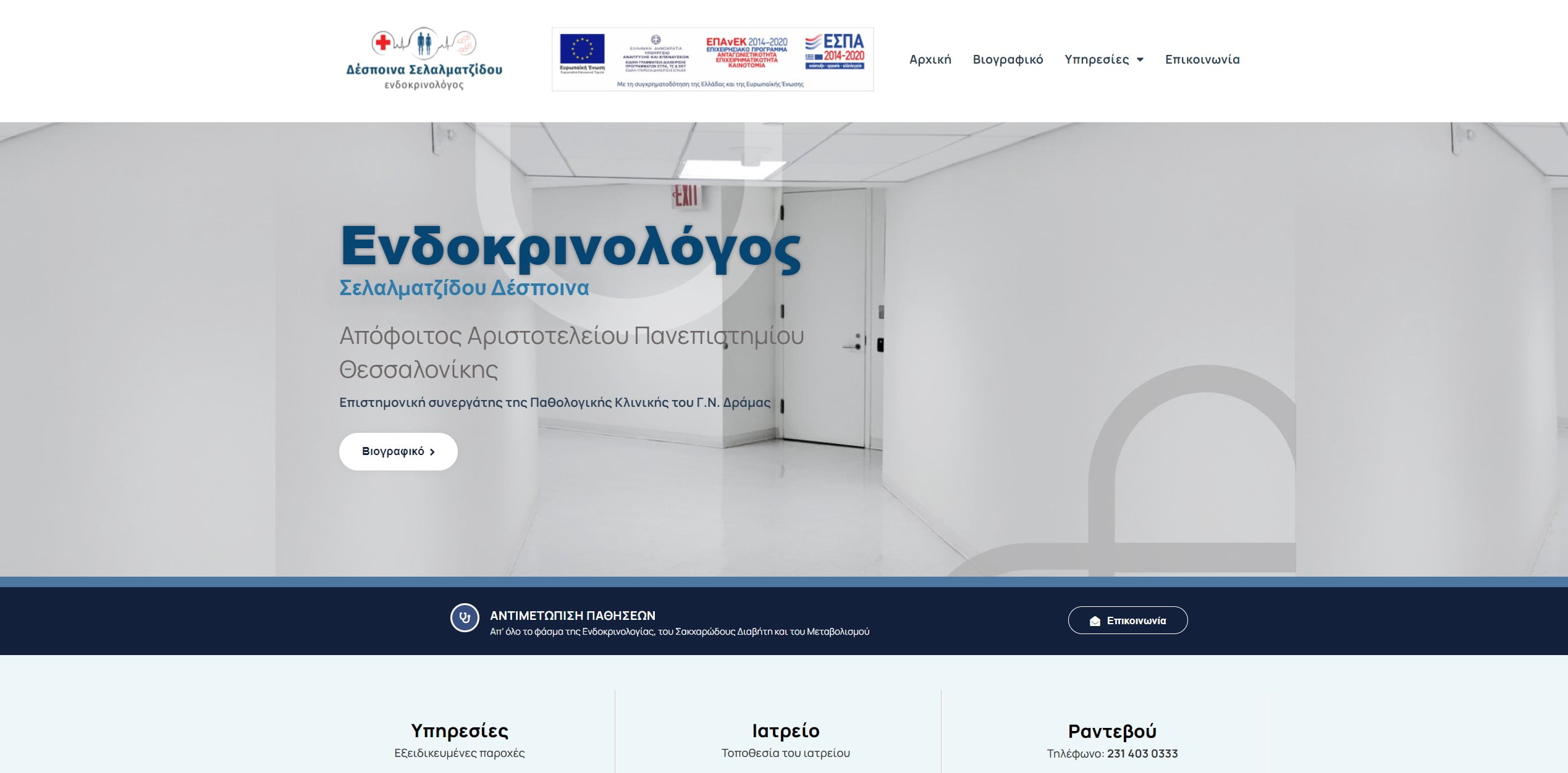Expand the Υπηρεσίες chevron in navigation
This screenshot has height=773, width=1568.
coord(1142,60)
